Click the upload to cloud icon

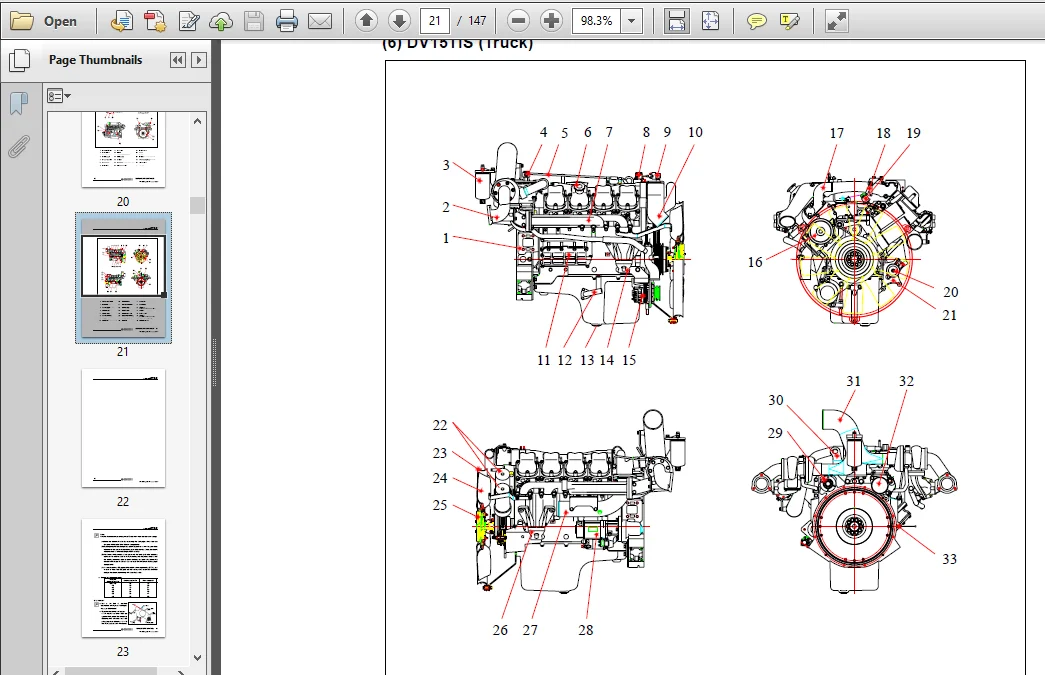221,21
